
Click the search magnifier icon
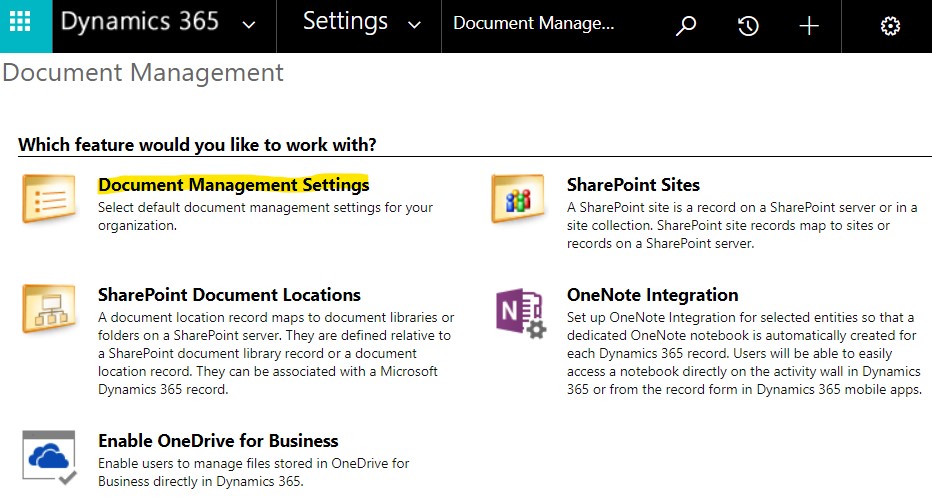point(686,26)
